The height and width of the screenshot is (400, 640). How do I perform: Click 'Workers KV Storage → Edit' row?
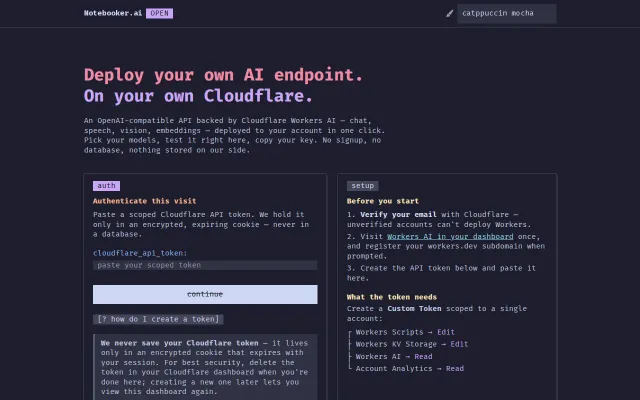pyautogui.click(x=411, y=344)
